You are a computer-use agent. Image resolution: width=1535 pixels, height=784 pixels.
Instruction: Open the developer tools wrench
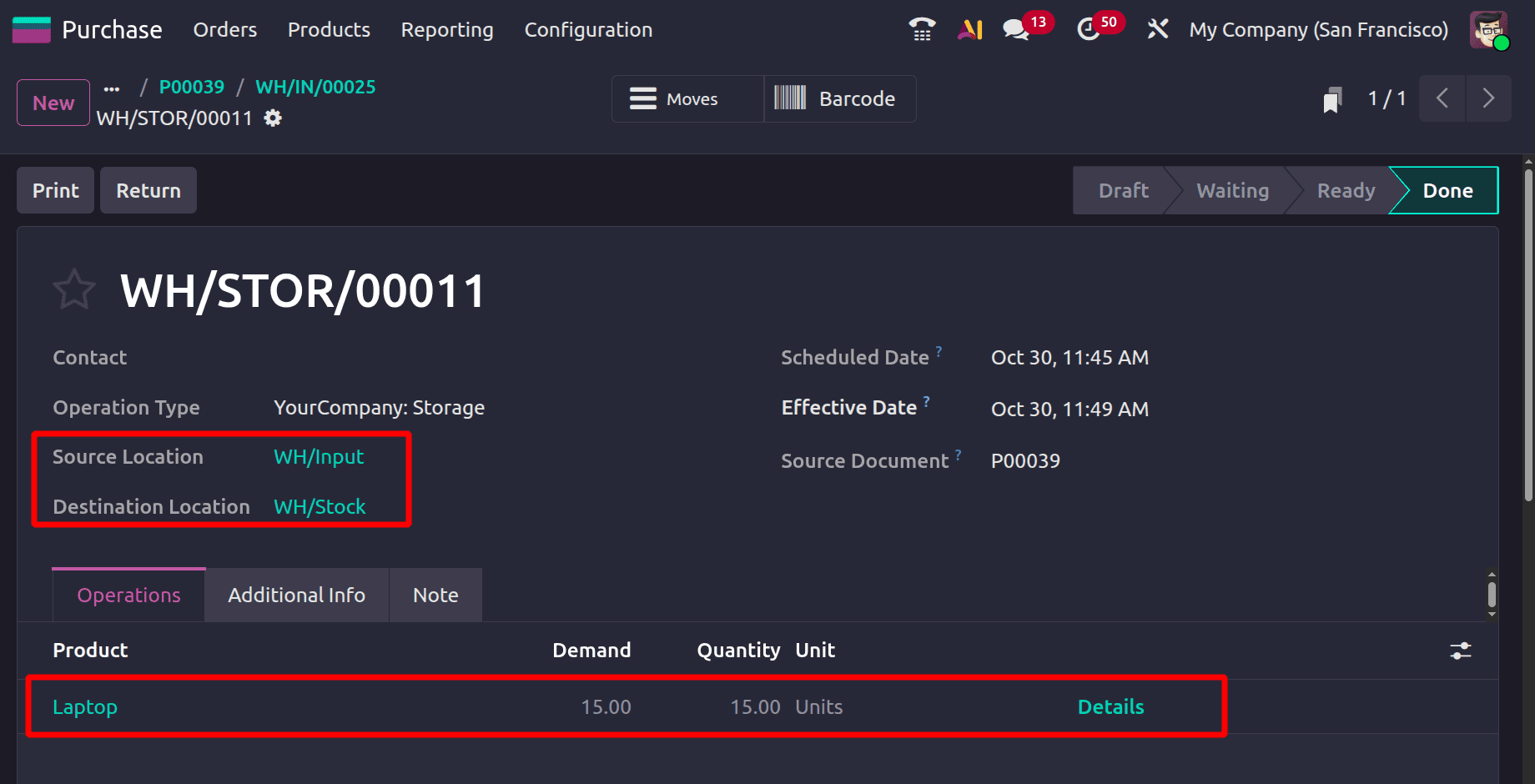(x=1158, y=29)
